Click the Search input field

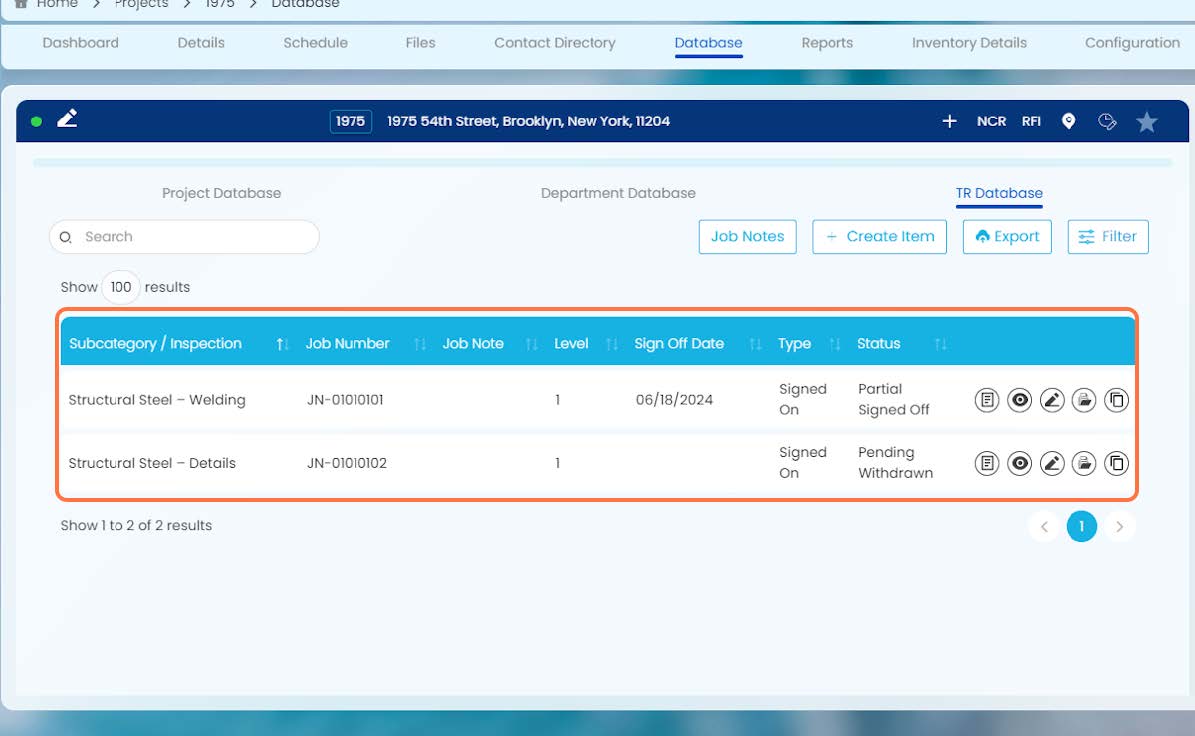(x=184, y=237)
